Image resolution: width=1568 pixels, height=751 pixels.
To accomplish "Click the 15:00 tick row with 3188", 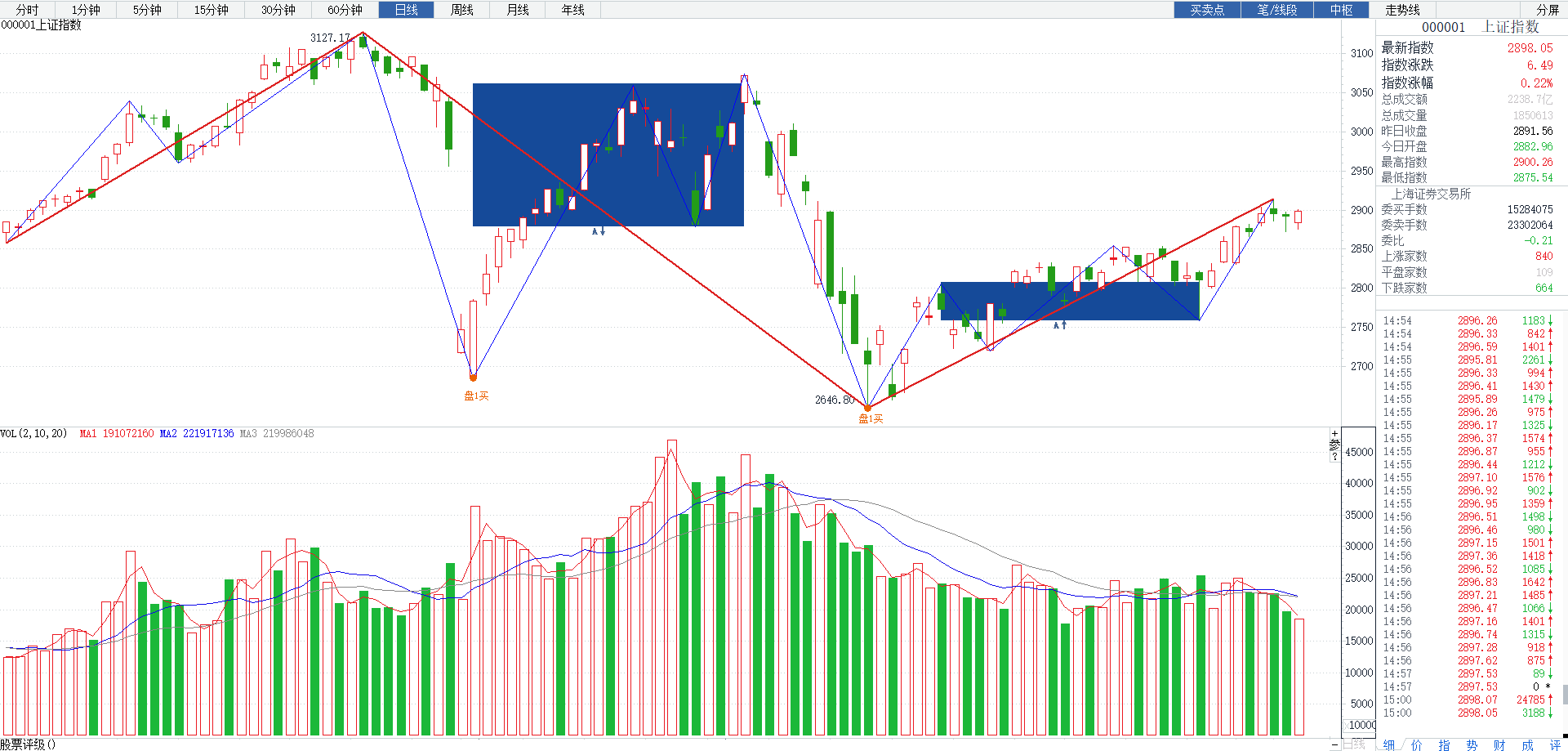I will [1468, 713].
